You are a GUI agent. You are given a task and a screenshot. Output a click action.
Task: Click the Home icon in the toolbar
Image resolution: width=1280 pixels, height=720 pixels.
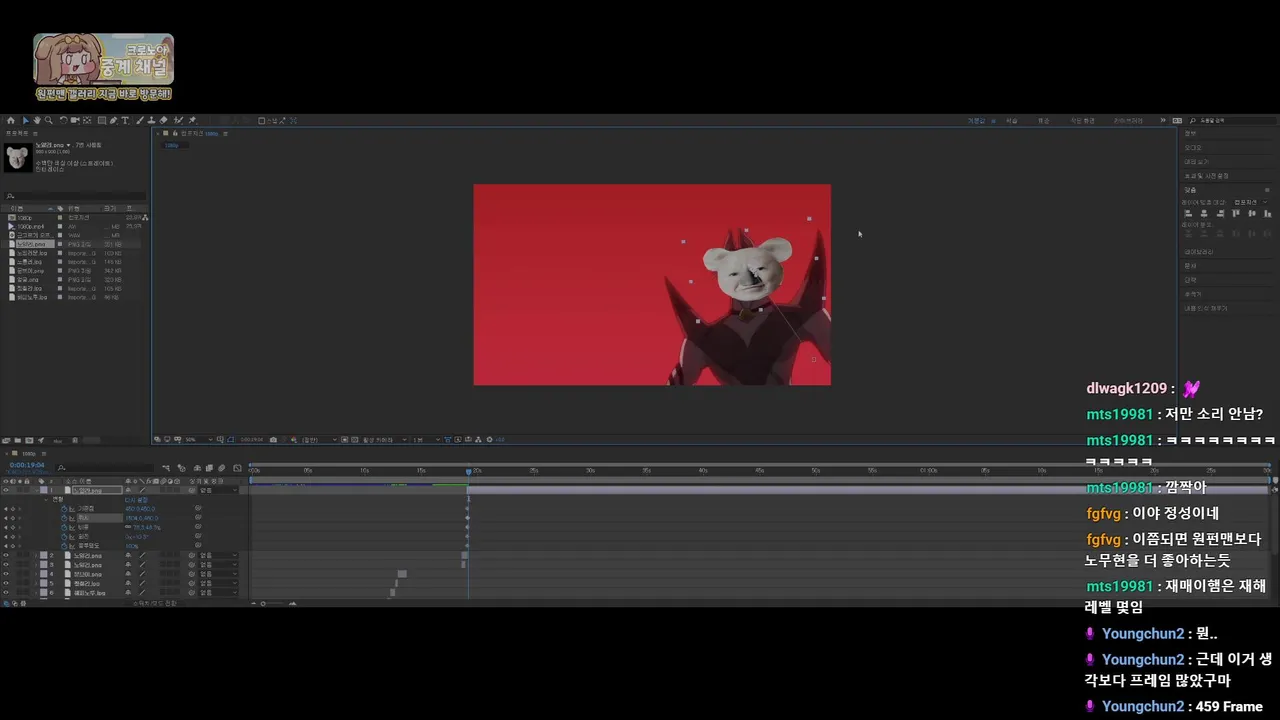pos(11,120)
